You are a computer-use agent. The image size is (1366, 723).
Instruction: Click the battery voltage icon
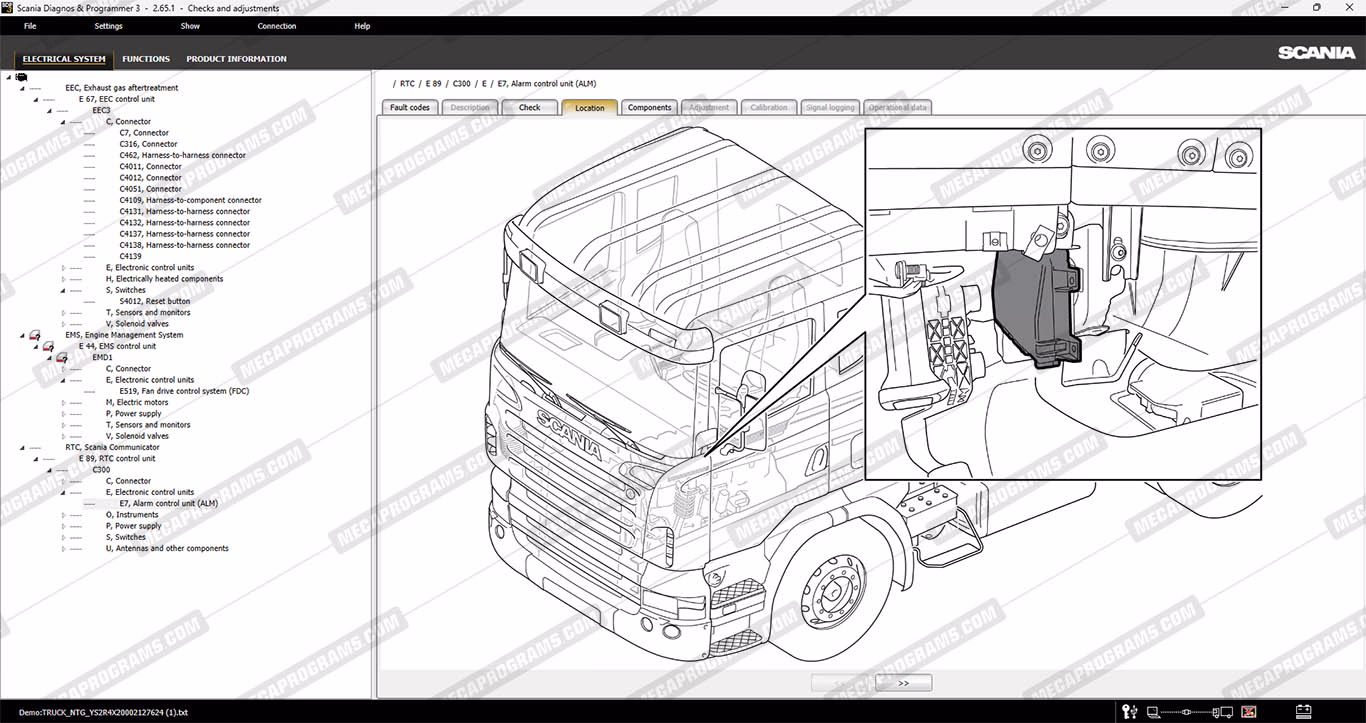(1303, 712)
